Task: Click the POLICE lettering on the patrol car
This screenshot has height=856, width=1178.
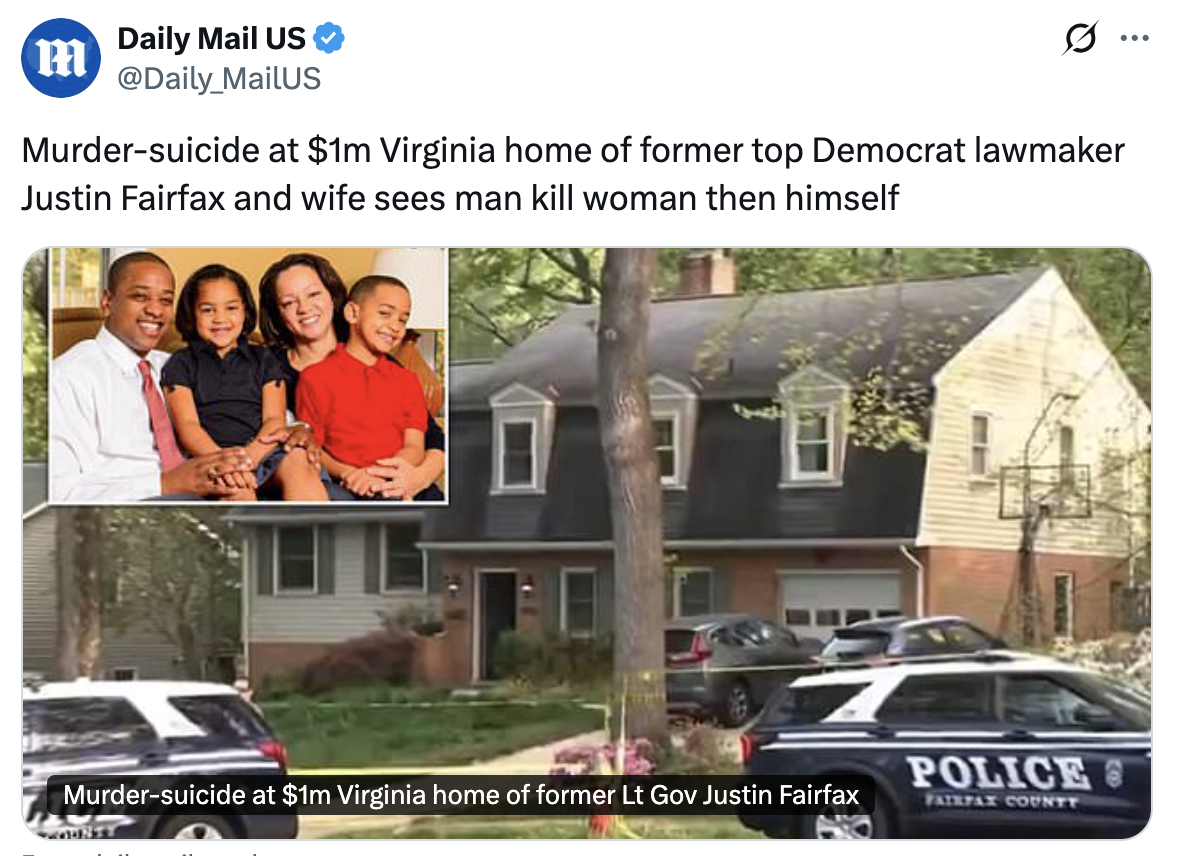Action: pos(998,772)
